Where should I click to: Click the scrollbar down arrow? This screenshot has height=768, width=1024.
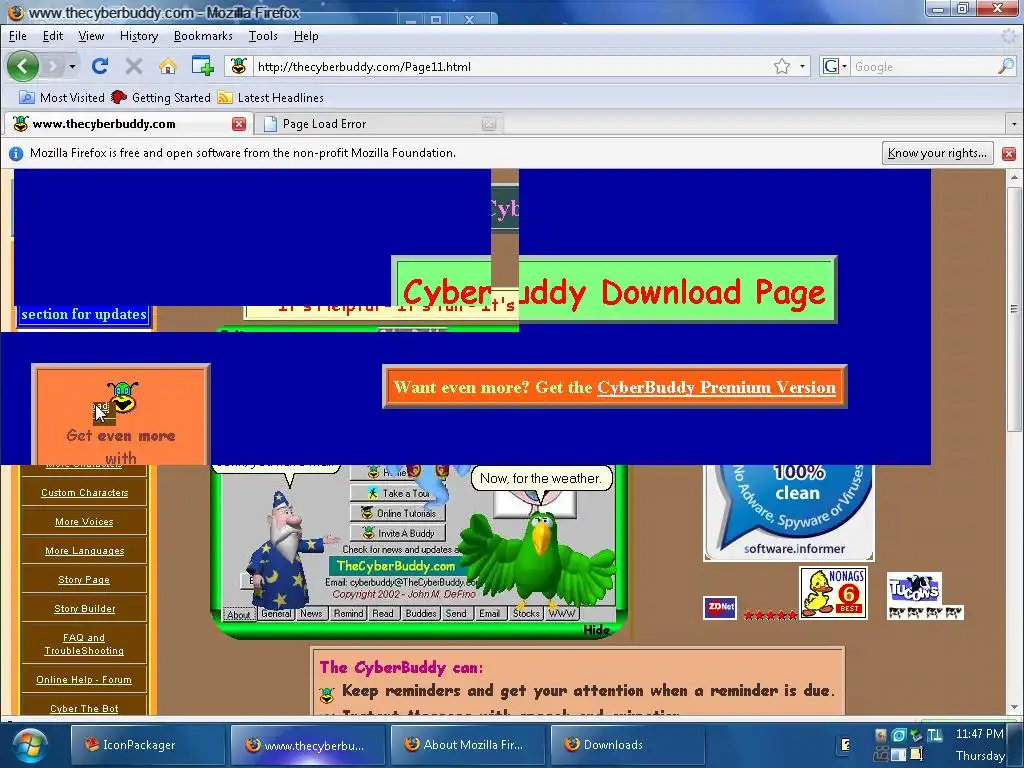(x=1014, y=707)
